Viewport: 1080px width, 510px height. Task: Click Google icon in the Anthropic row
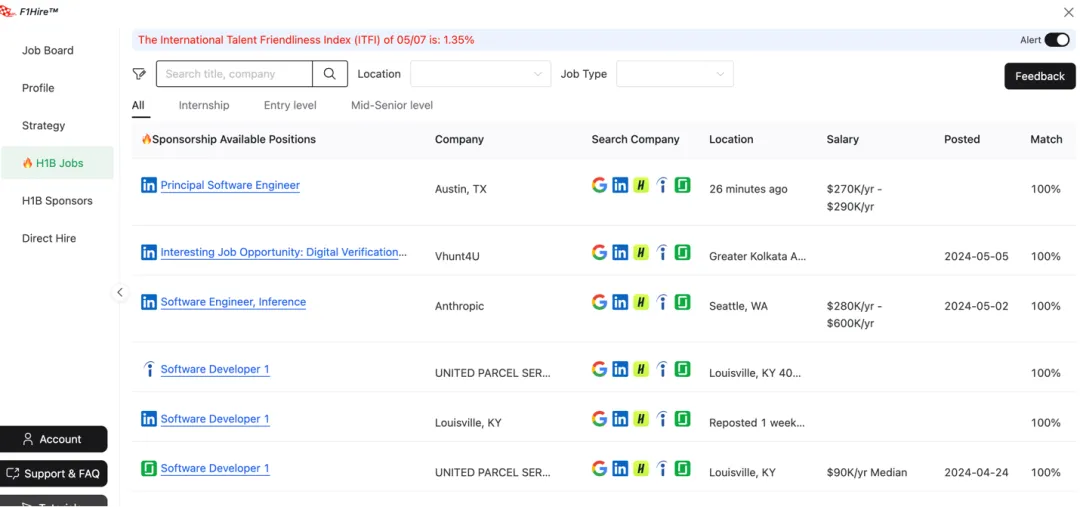tap(599, 302)
